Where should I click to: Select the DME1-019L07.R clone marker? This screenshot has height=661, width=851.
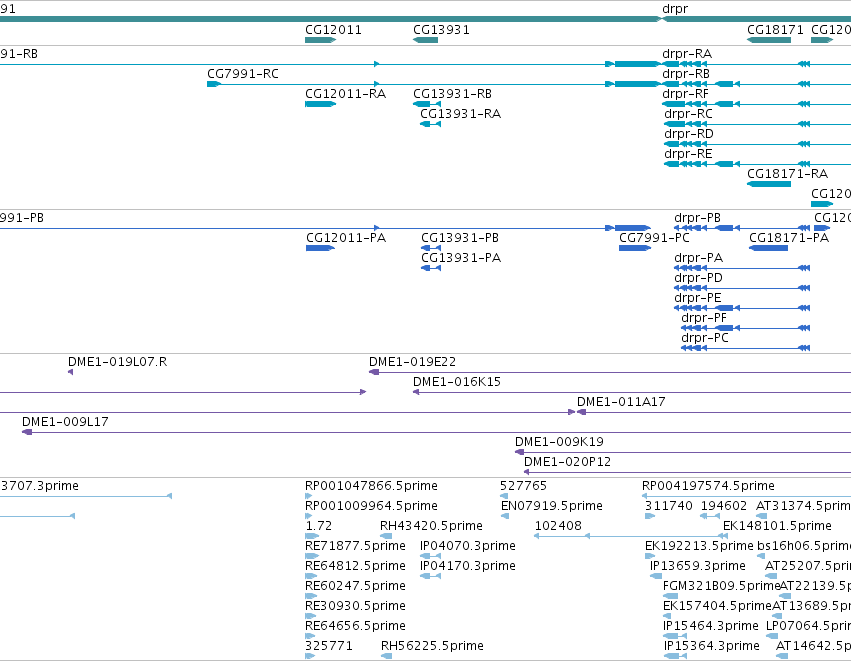tap(71, 372)
